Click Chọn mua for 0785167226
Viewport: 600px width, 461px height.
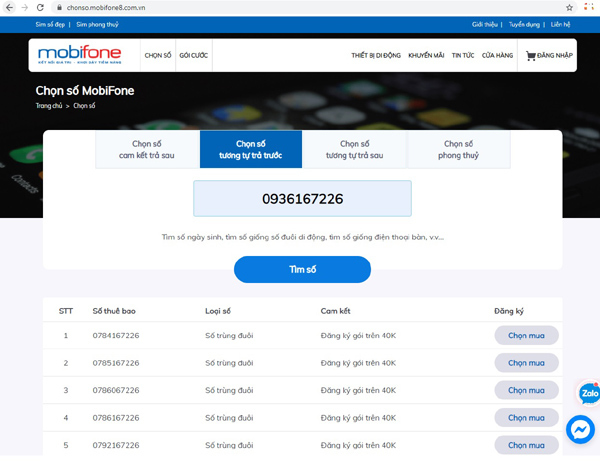click(x=526, y=363)
